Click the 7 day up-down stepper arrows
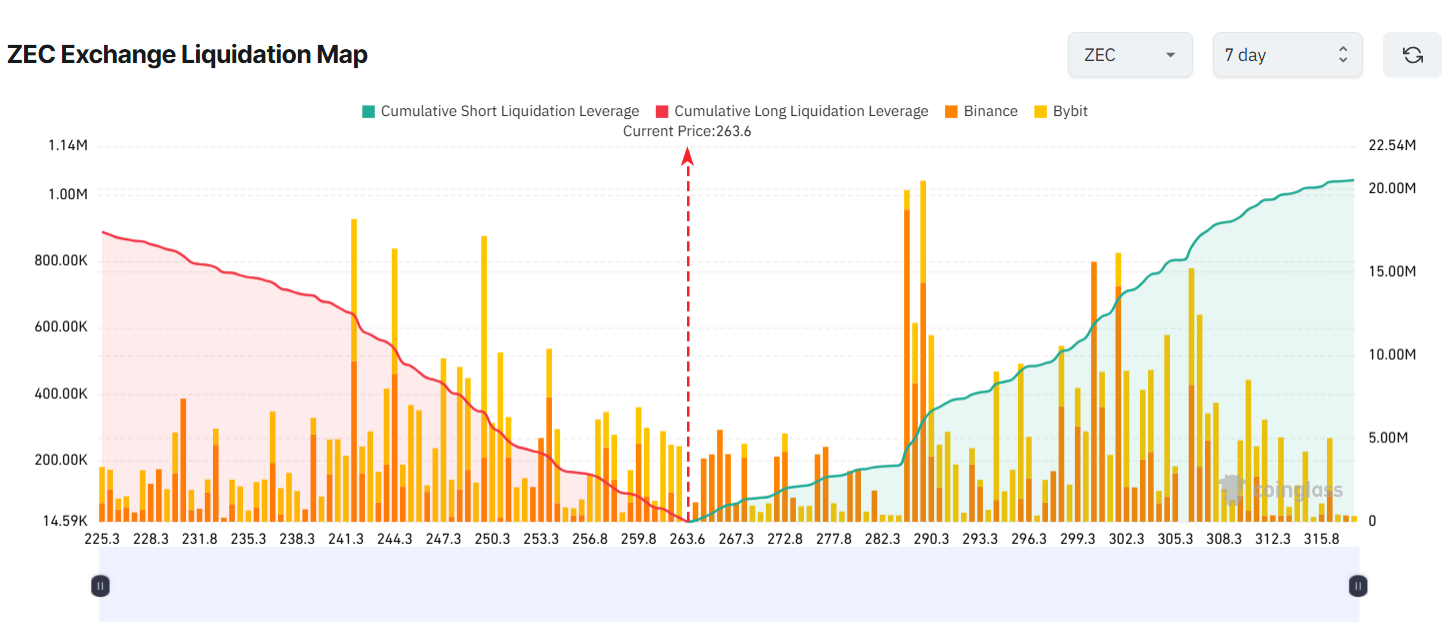The width and height of the screenshot is (1442, 640). (x=1343, y=55)
